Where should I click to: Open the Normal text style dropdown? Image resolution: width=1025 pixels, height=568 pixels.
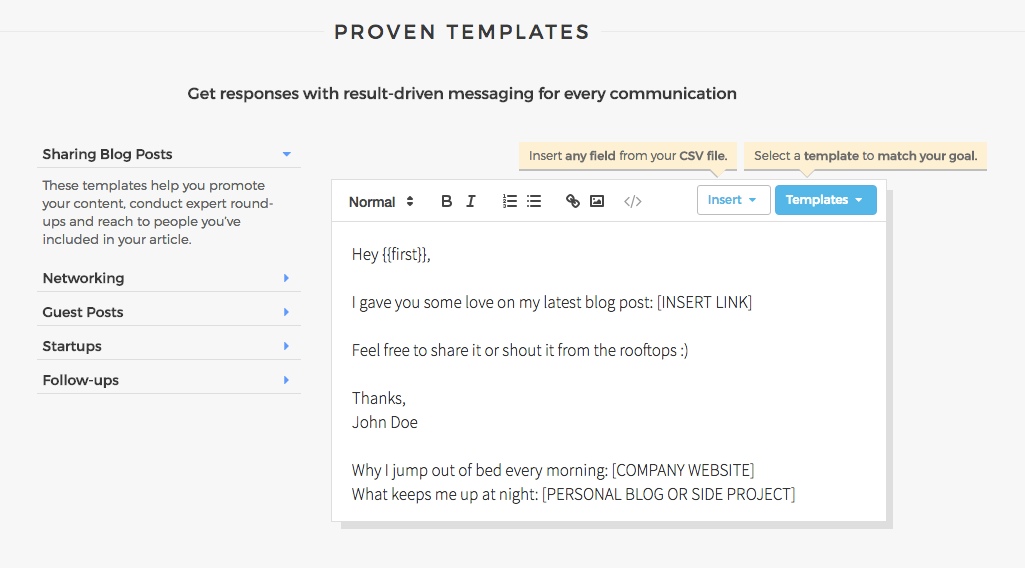[381, 202]
